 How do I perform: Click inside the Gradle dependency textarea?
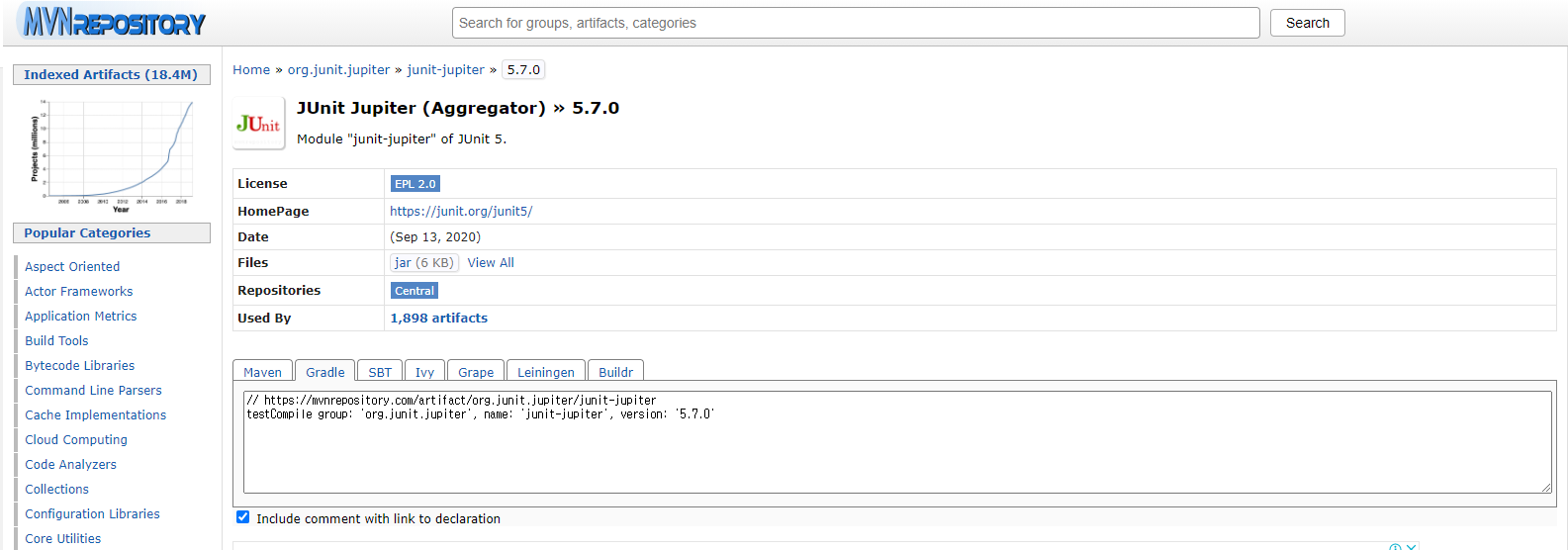[x=897, y=442]
